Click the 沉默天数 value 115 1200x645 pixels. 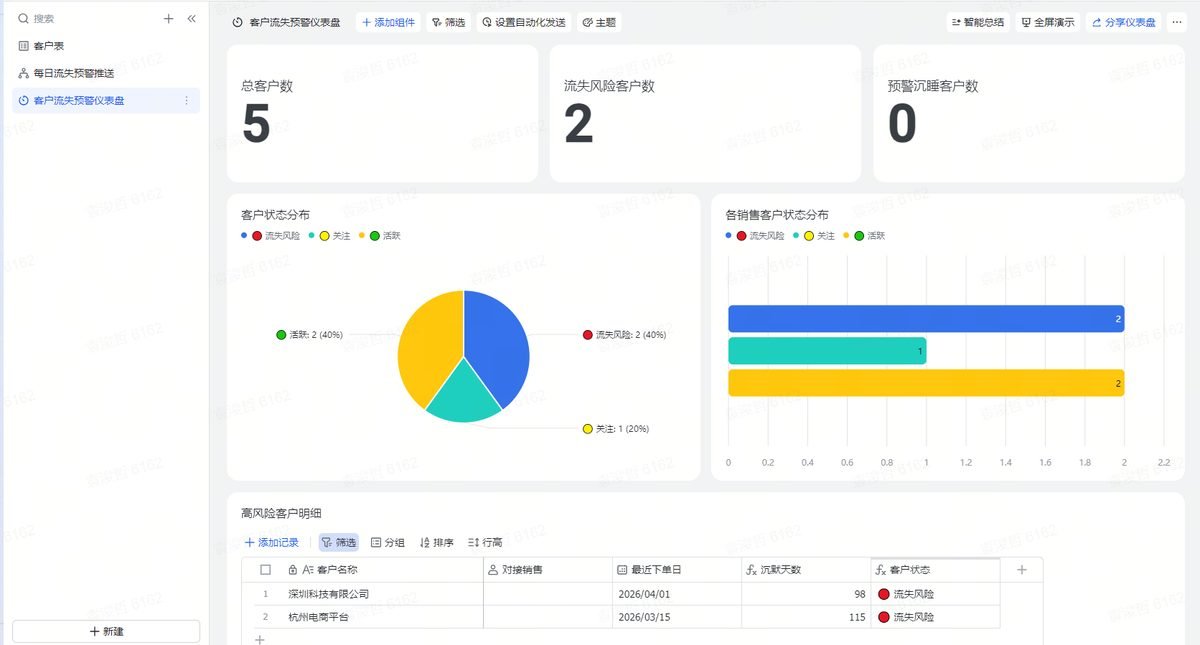806,617
